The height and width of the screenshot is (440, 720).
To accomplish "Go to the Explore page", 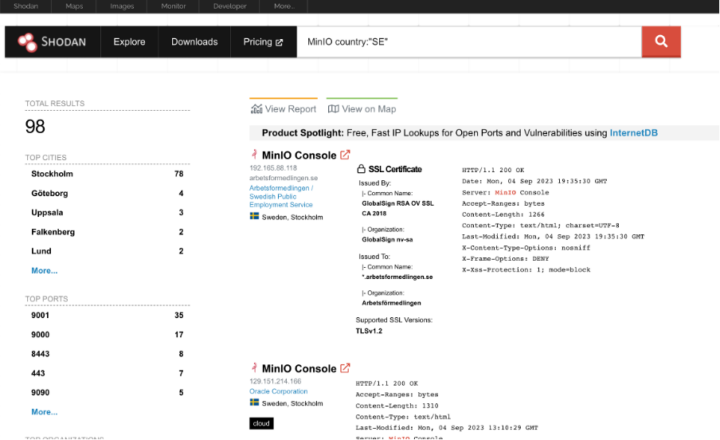I will tap(129, 42).
